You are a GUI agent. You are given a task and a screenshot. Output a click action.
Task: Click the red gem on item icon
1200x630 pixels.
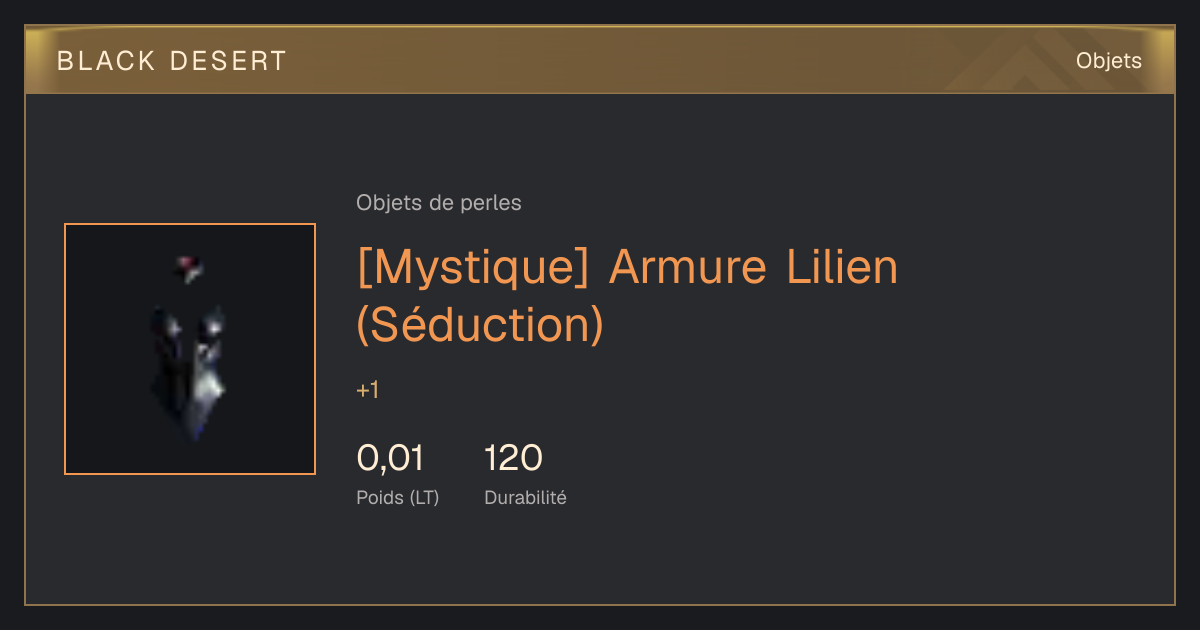(189, 266)
